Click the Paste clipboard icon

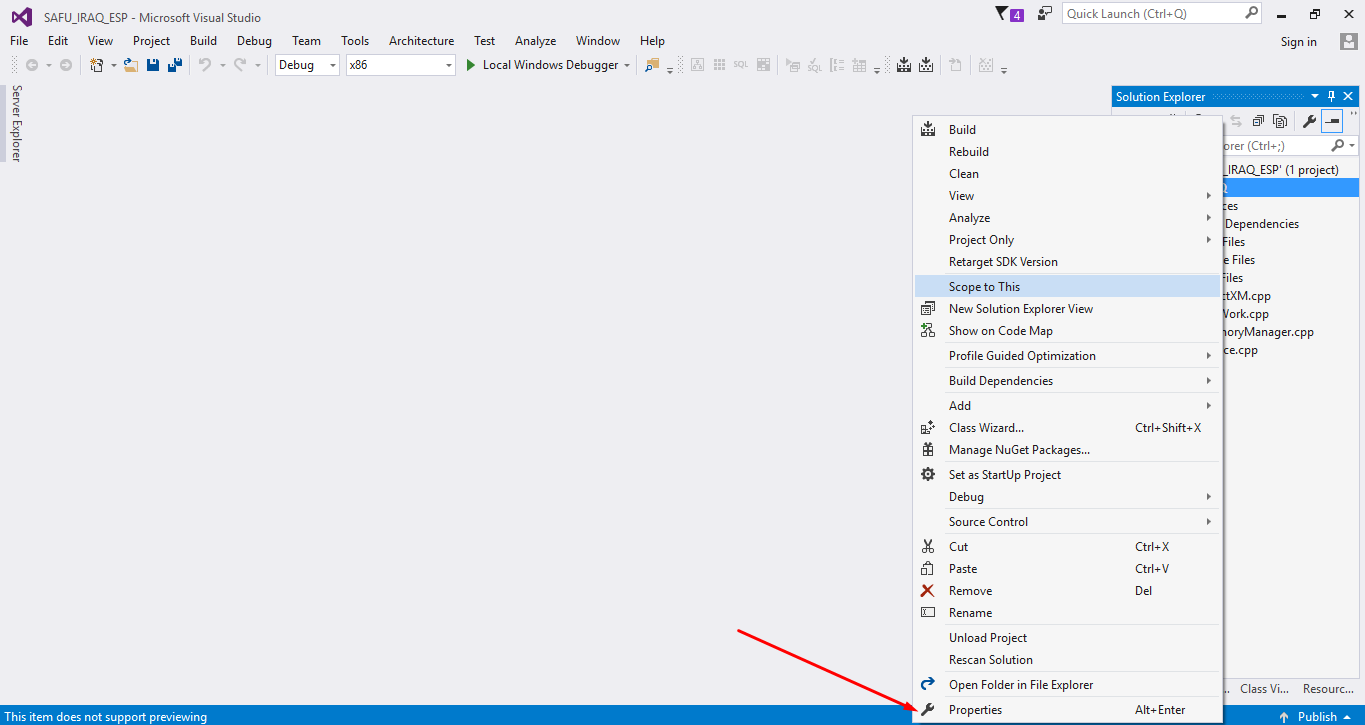tap(928, 569)
